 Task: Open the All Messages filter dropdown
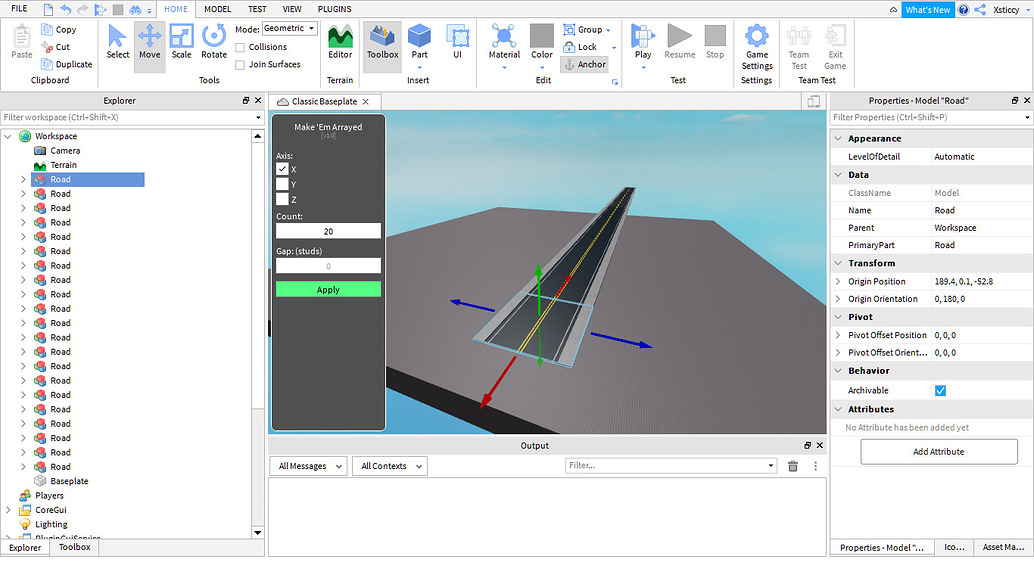307,465
